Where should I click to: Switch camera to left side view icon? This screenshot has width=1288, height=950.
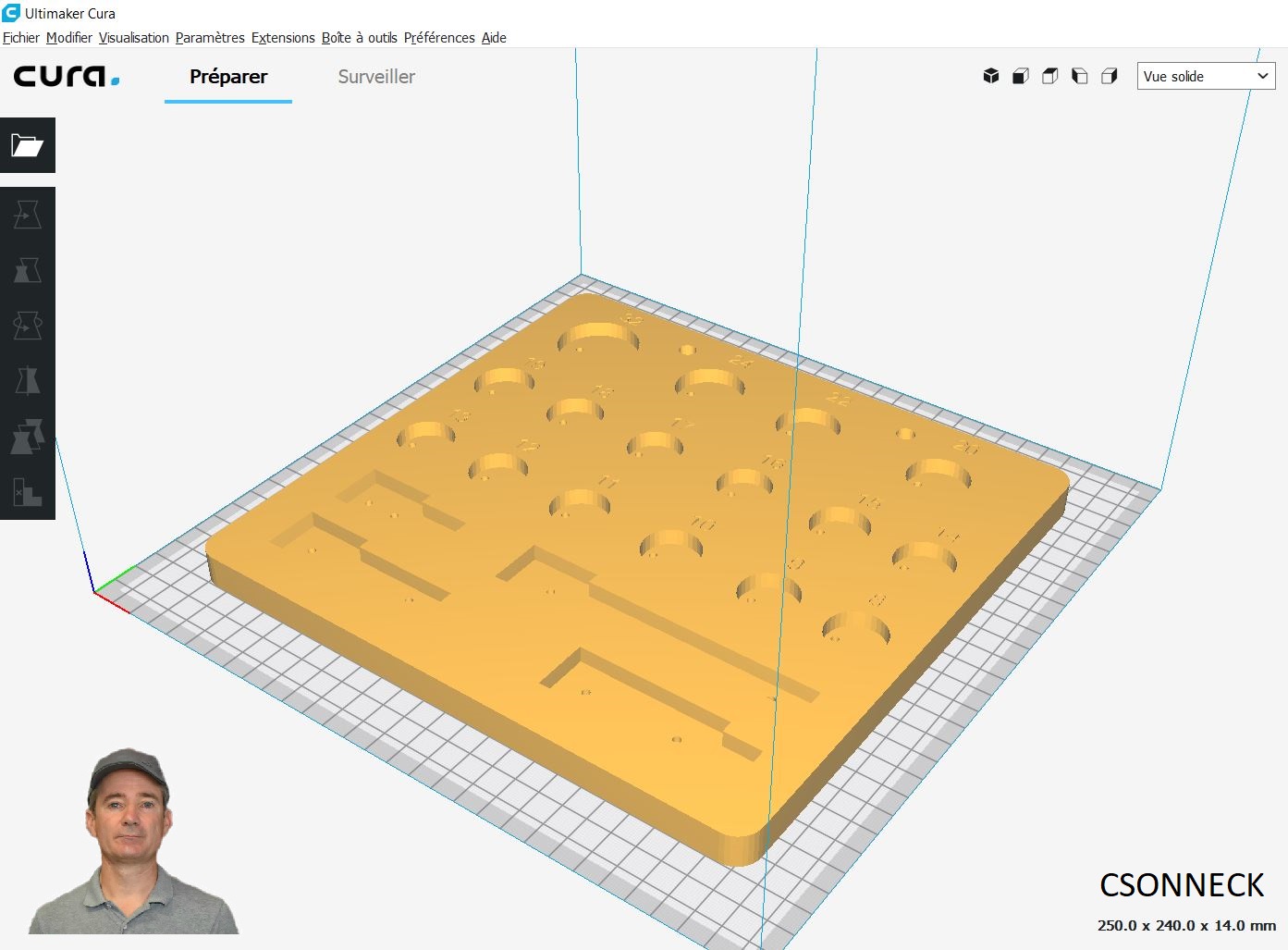click(1080, 76)
